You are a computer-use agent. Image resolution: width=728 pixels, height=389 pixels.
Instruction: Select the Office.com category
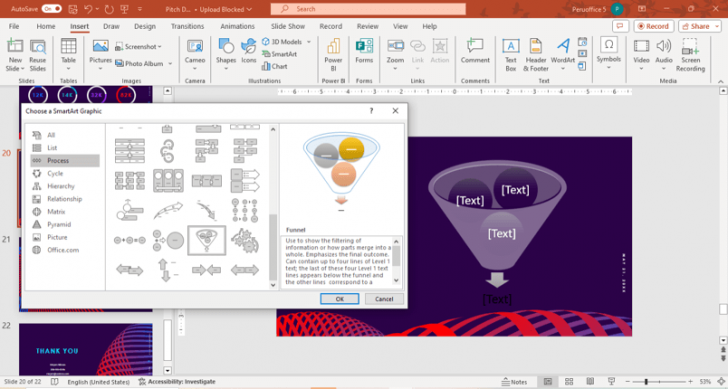click(x=65, y=250)
